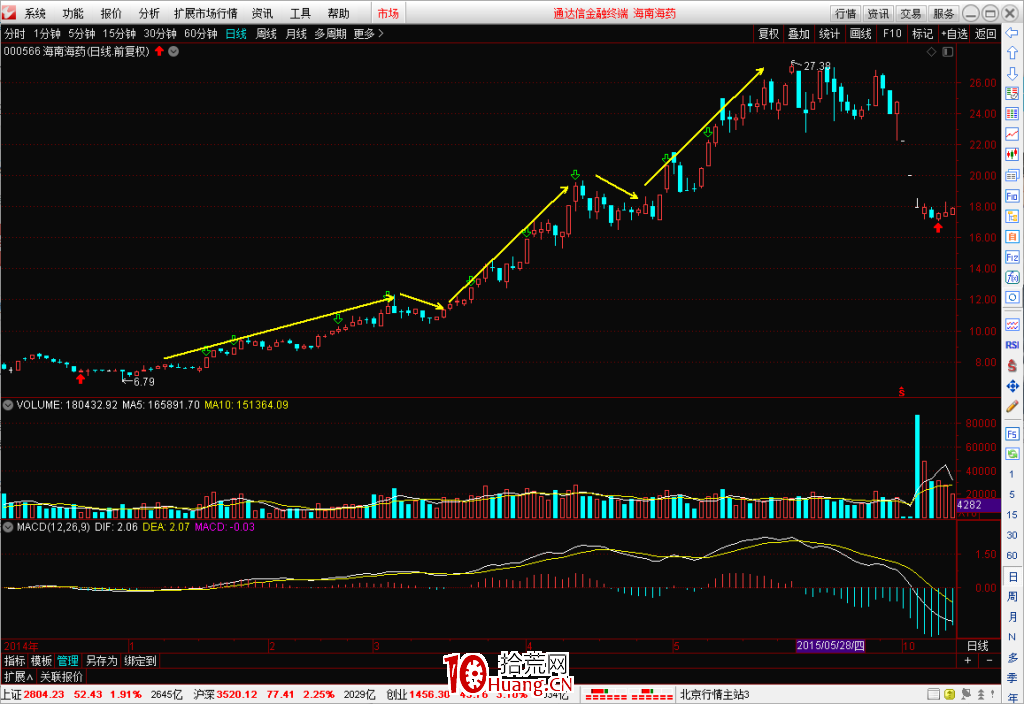Click the 关联报价 related quotes tab
The image size is (1024, 704).
pyautogui.click(x=61, y=677)
